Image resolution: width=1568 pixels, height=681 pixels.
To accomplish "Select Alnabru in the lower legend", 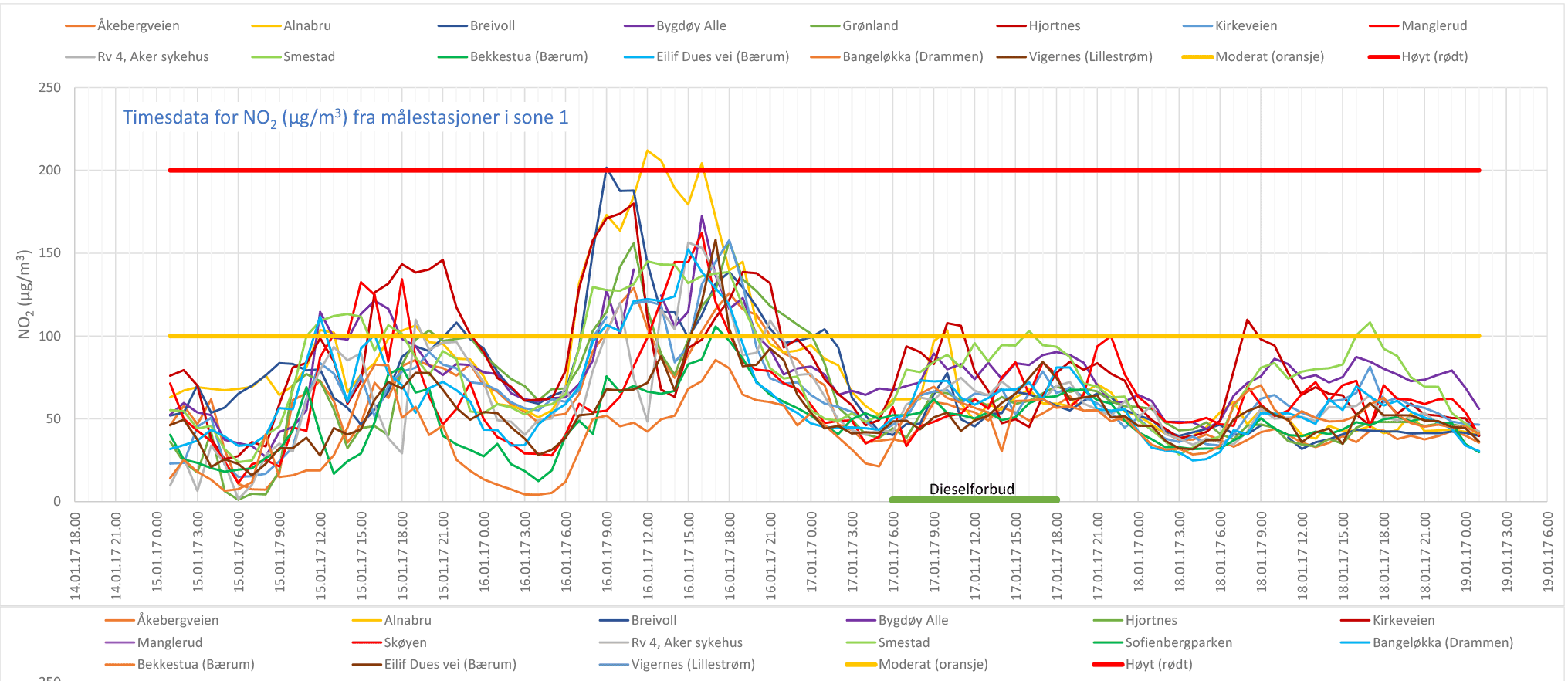I will coord(408,620).
